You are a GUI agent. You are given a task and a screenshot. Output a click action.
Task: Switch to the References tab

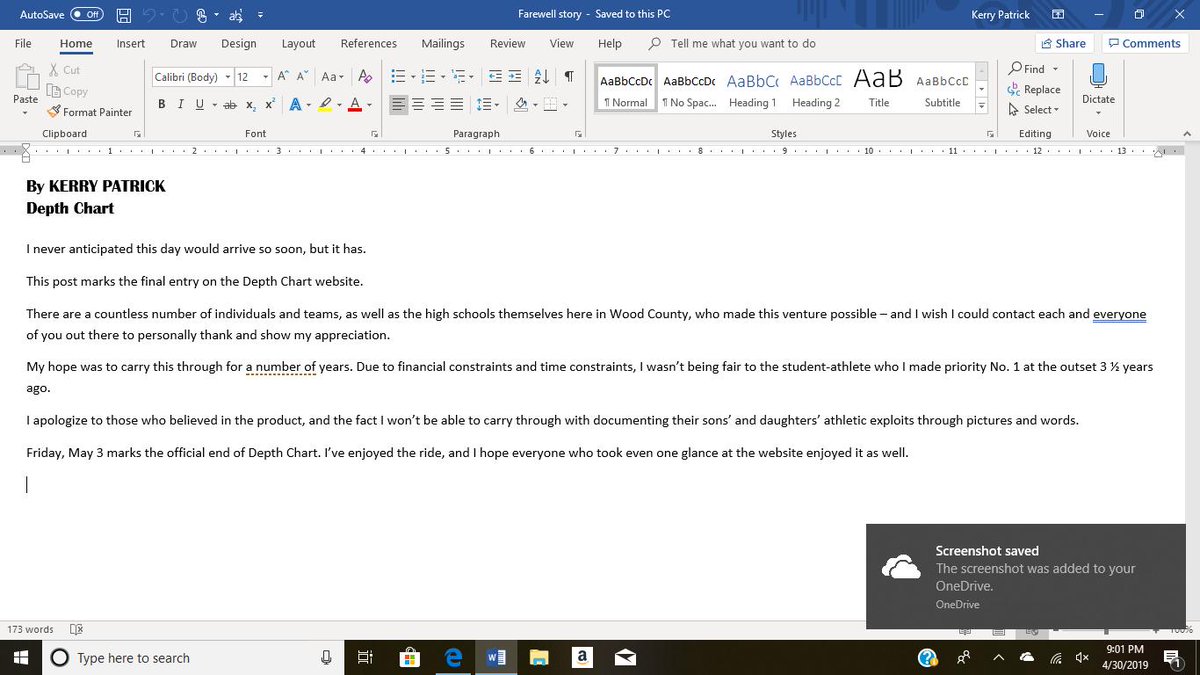point(369,43)
